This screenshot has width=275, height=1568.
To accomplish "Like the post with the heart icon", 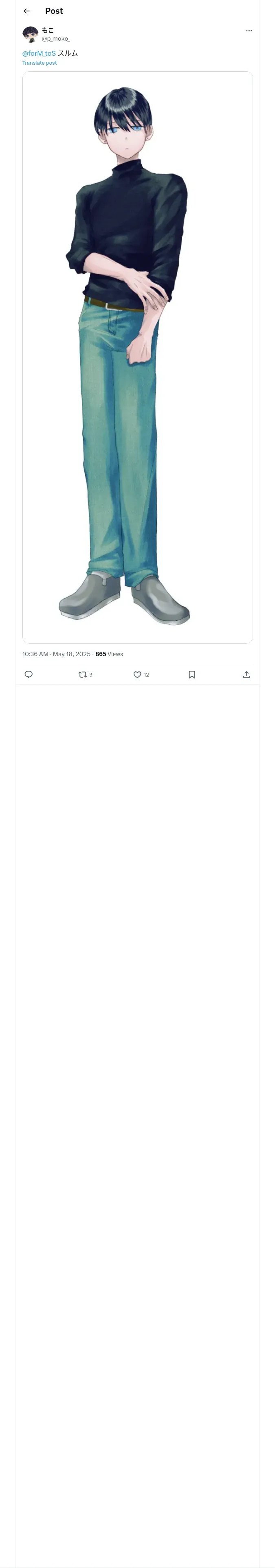I will coord(137,675).
